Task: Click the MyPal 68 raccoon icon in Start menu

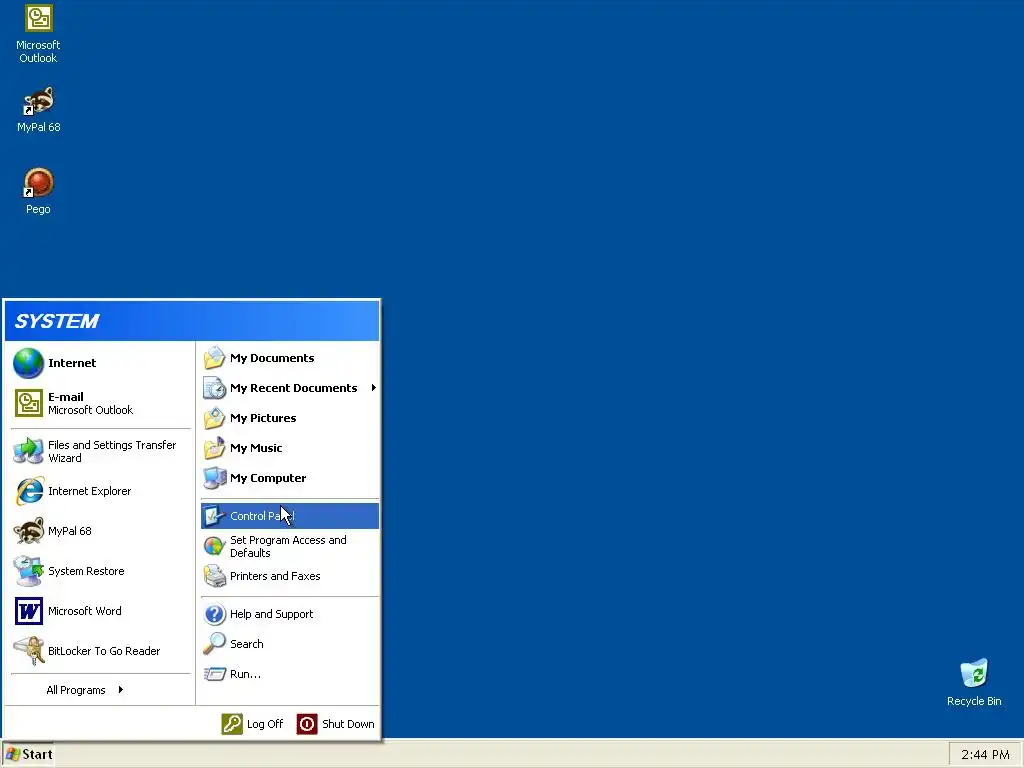Action: pos(29,531)
